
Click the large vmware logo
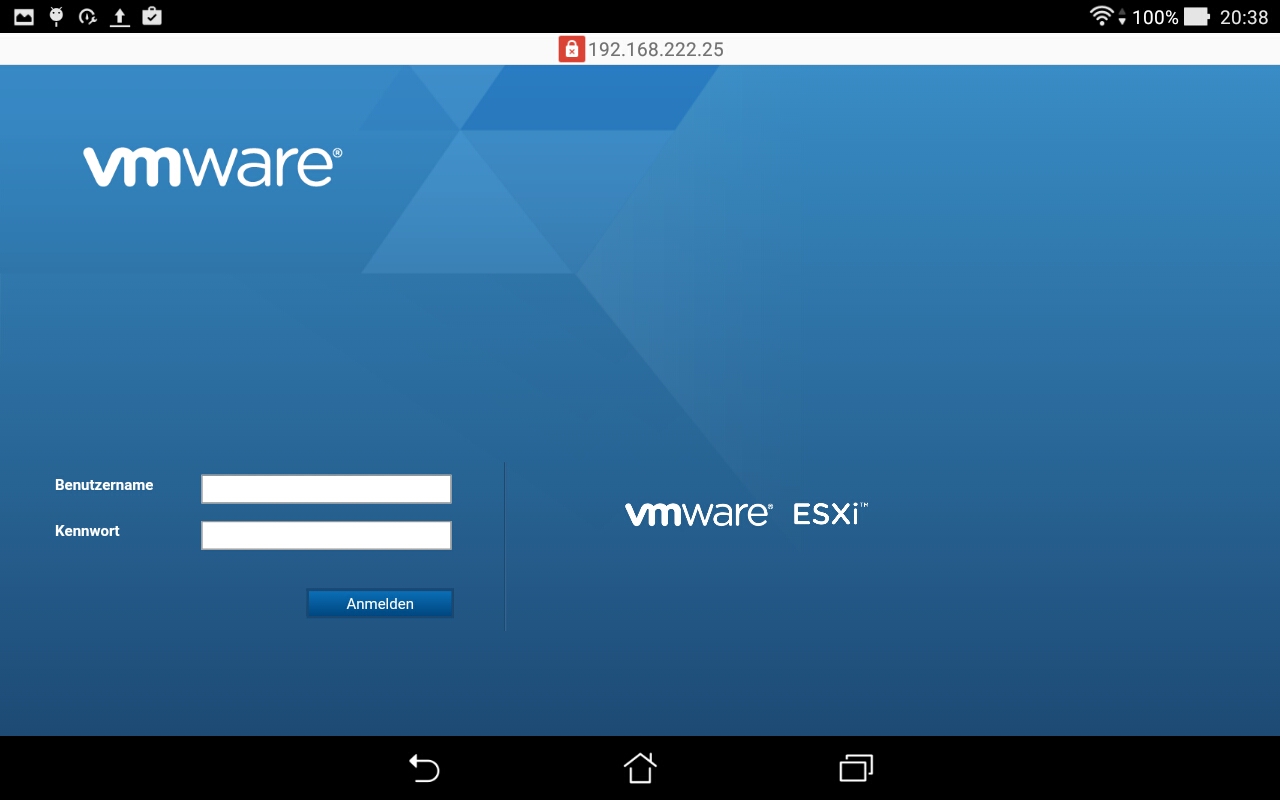(x=212, y=167)
